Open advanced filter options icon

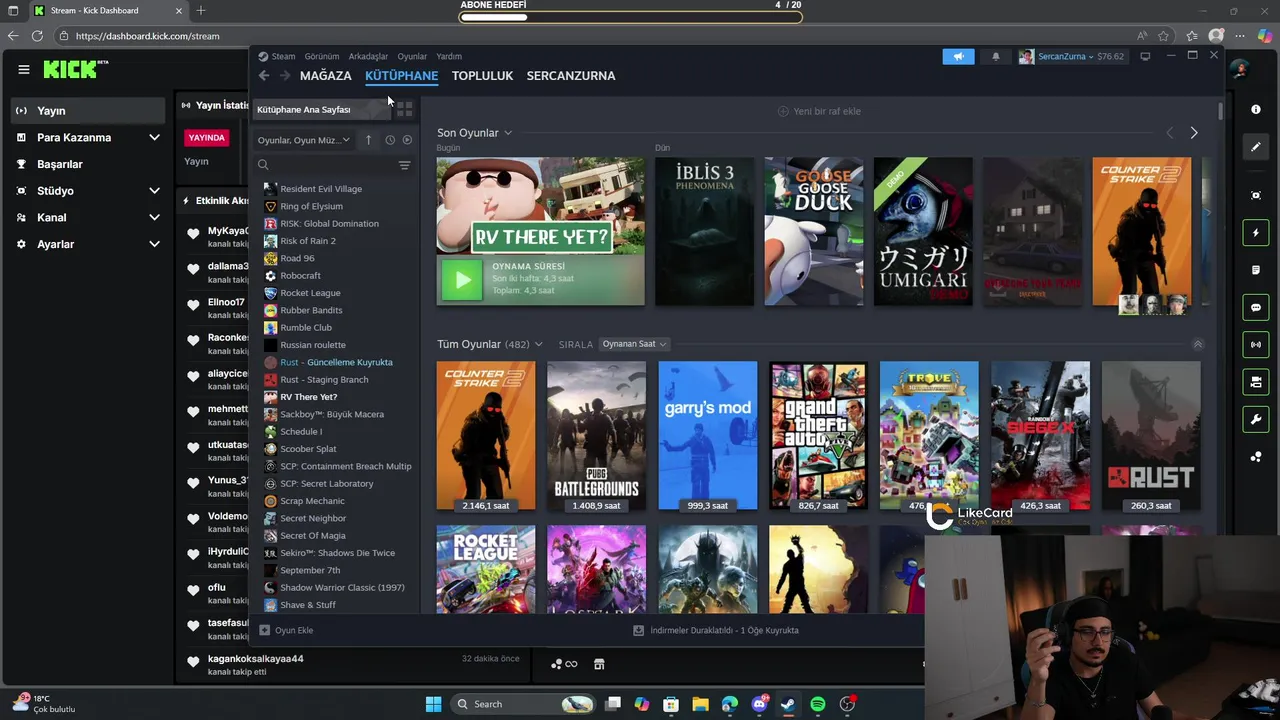404,165
